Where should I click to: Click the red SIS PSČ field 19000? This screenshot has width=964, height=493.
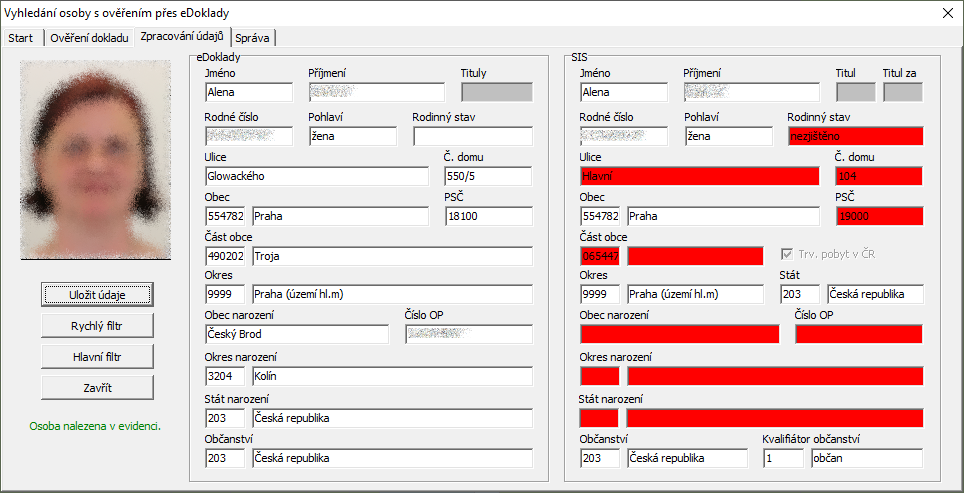point(879,216)
